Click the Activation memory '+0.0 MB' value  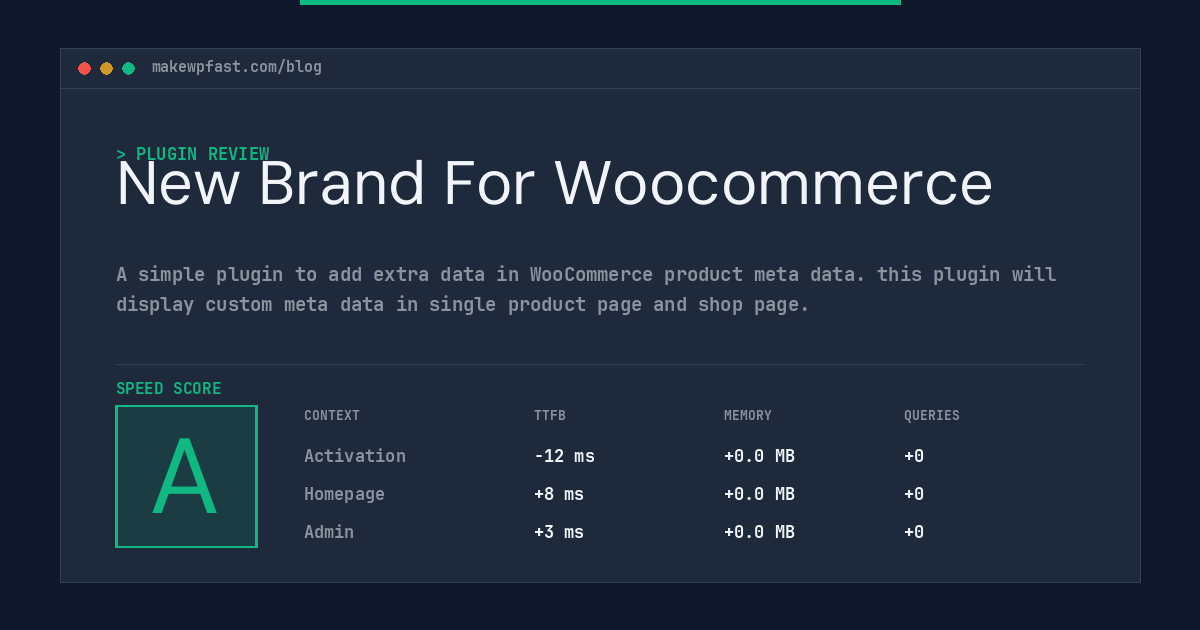pyautogui.click(x=759, y=456)
